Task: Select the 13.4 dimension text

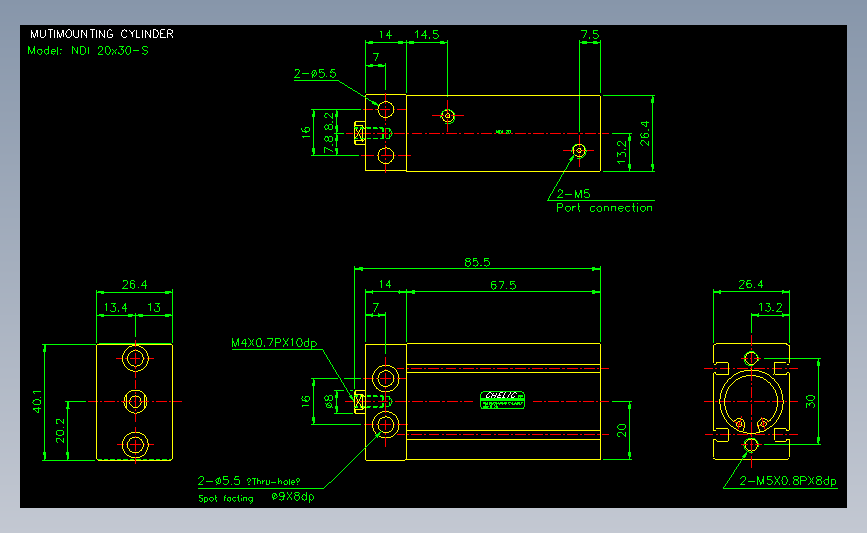Action: (116, 307)
